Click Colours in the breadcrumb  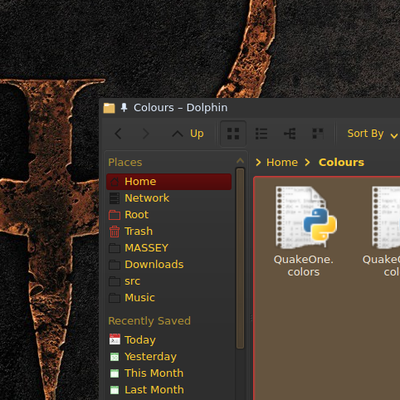341,162
